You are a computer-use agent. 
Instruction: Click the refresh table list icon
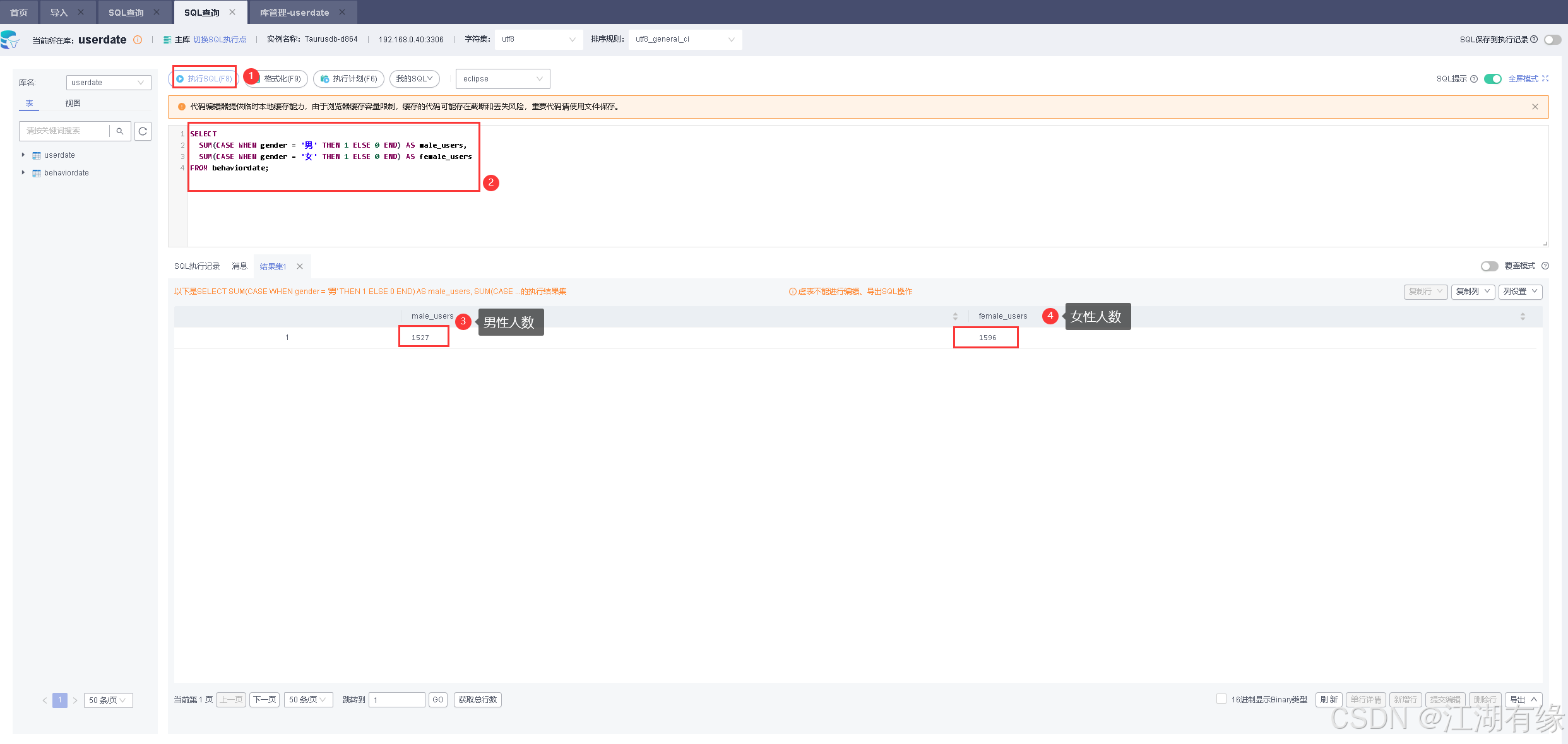coord(143,131)
